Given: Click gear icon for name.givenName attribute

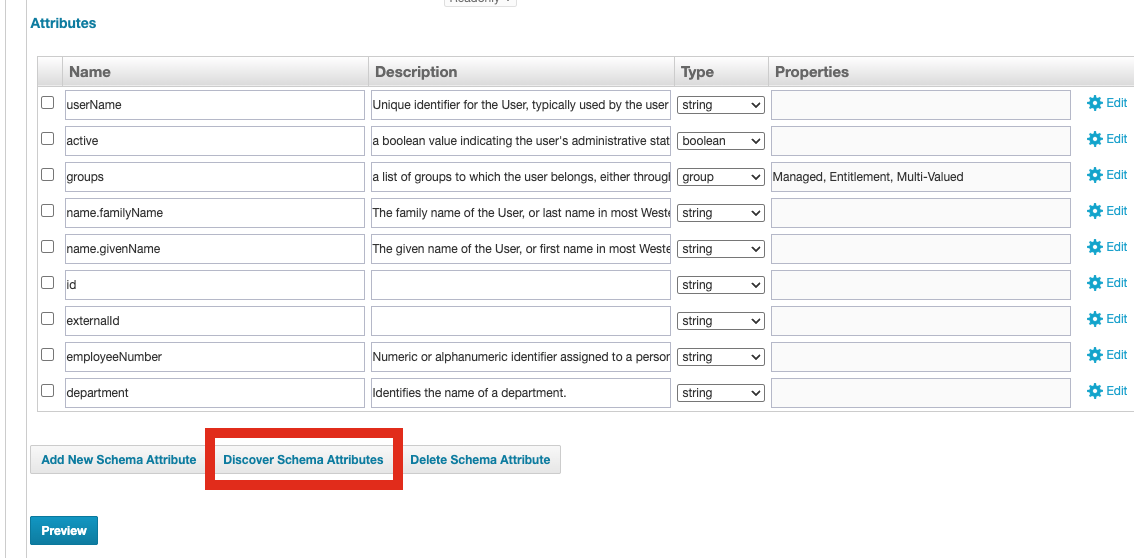Looking at the screenshot, I should coord(1094,247).
